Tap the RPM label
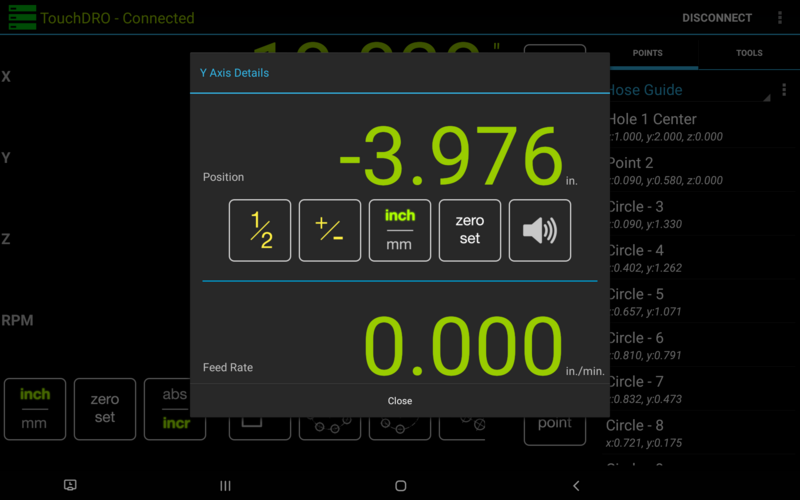 (x=17, y=320)
